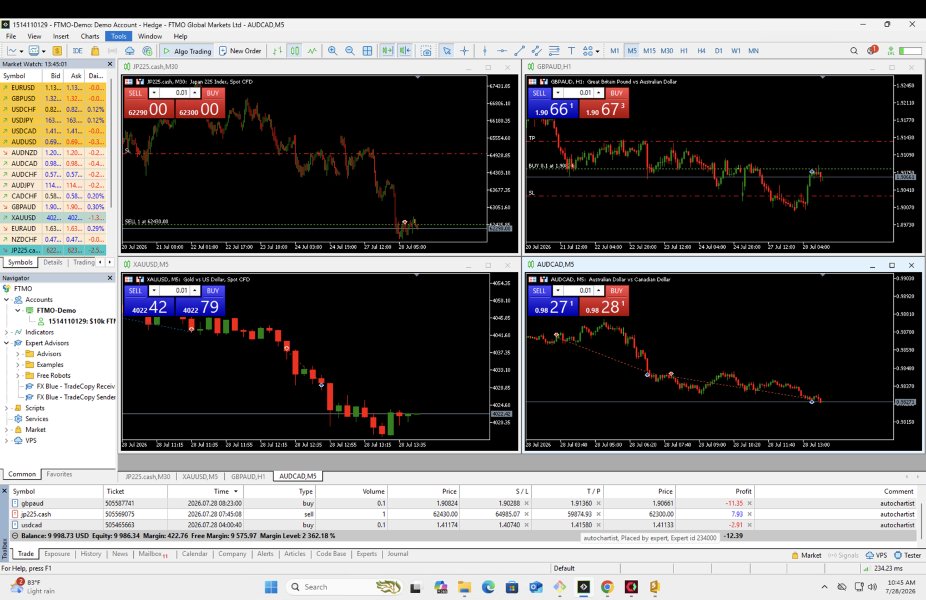926x600 pixels.
Task: Click the search magnifier icon at top right
Action: tap(854, 51)
